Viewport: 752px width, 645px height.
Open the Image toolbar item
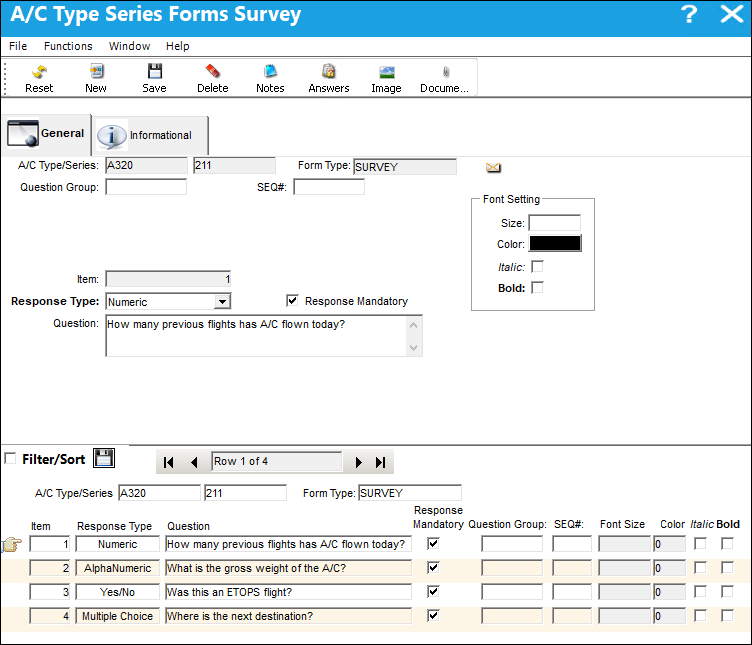click(386, 78)
